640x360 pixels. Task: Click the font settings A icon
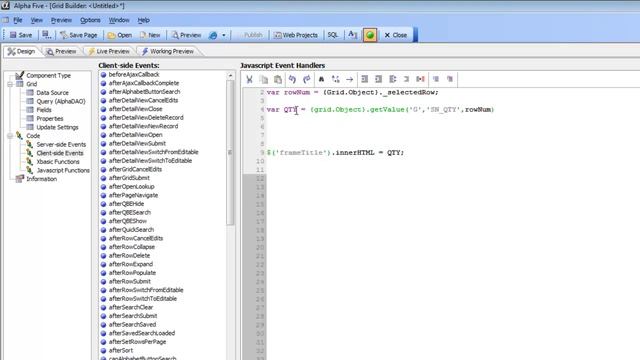click(x=352, y=35)
